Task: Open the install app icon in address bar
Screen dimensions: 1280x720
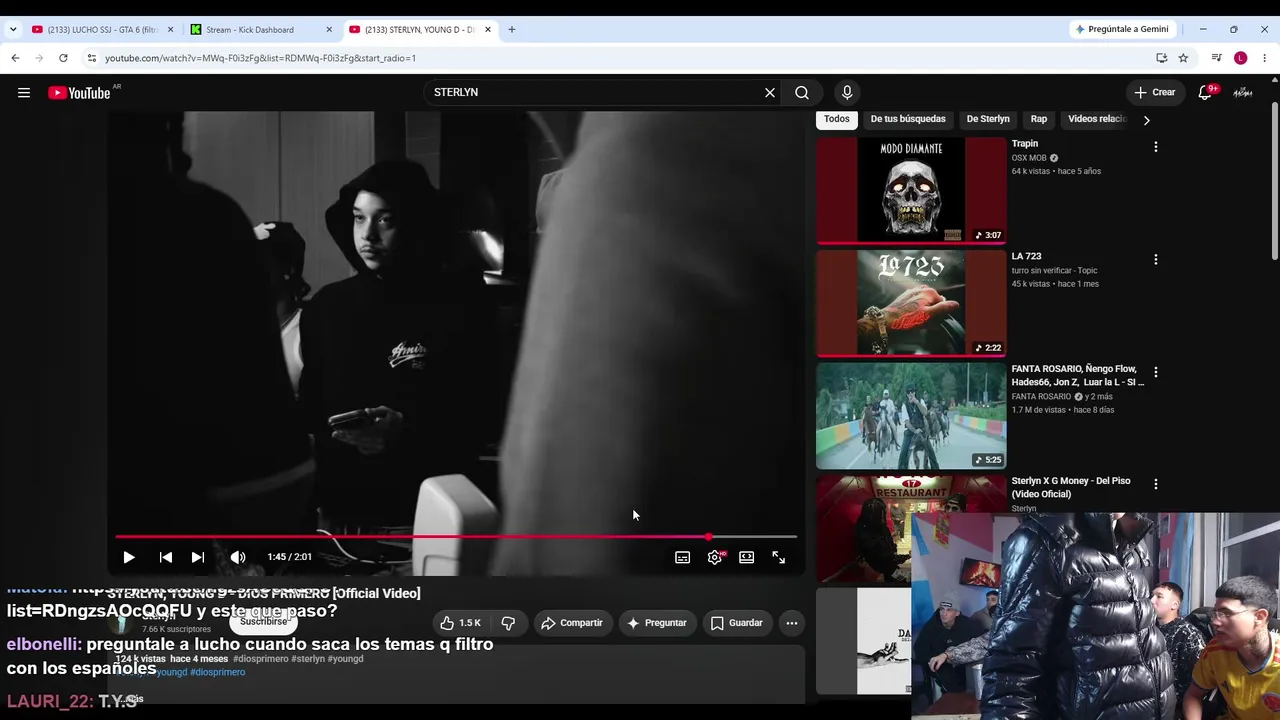Action: click(x=1161, y=58)
